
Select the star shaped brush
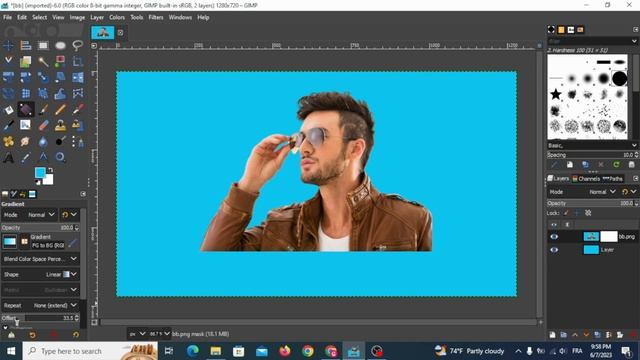pyautogui.click(x=556, y=95)
